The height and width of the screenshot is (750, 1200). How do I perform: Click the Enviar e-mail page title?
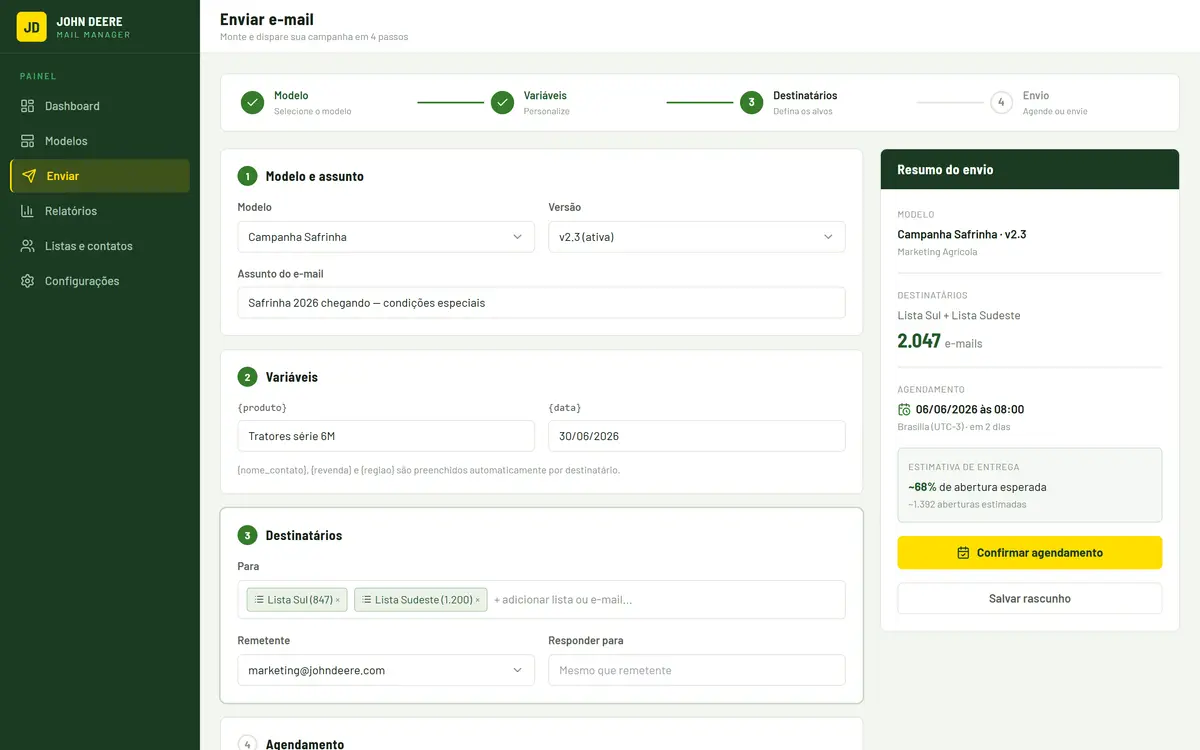coord(267,19)
